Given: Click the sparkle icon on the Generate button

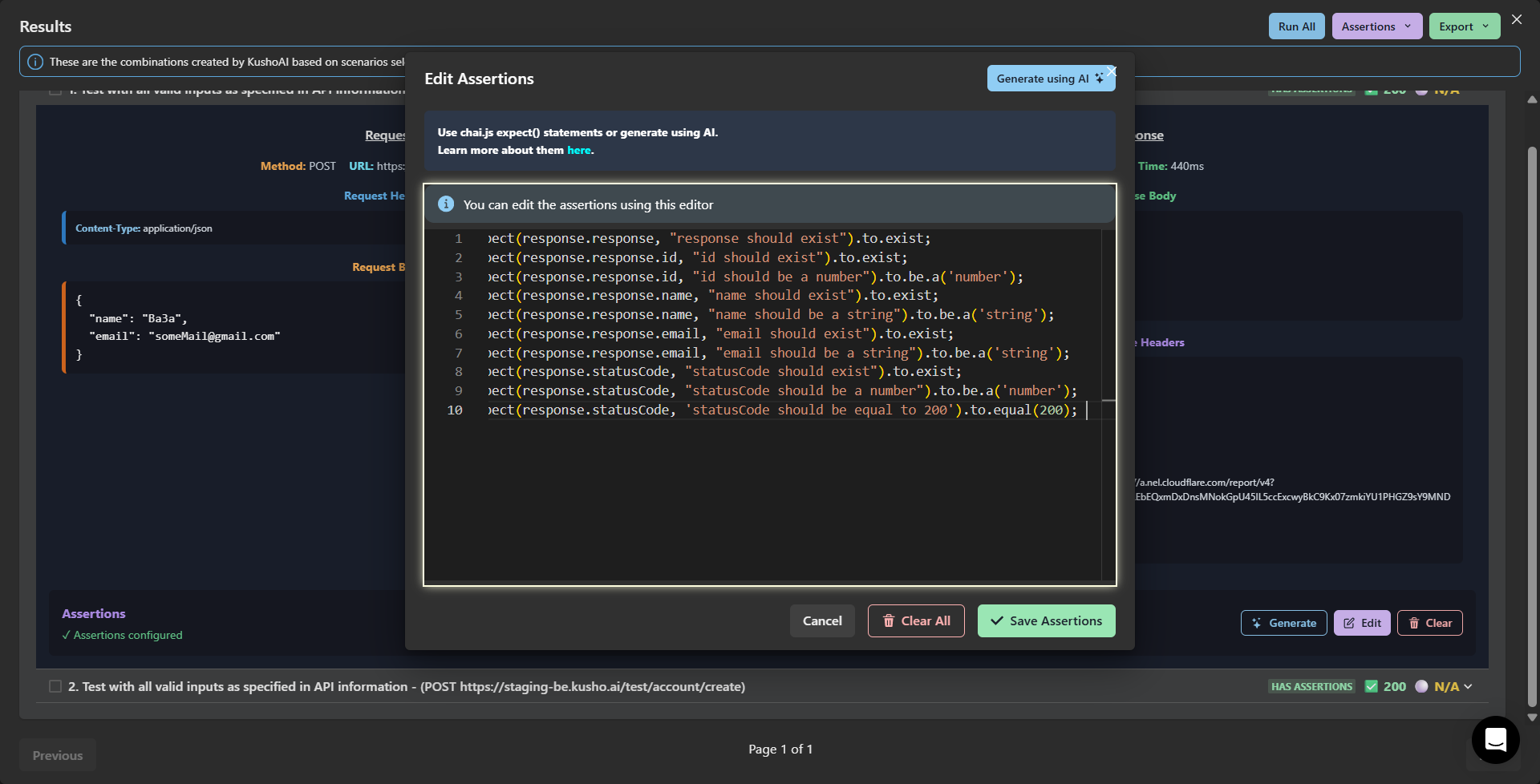Looking at the screenshot, I should click(1257, 623).
